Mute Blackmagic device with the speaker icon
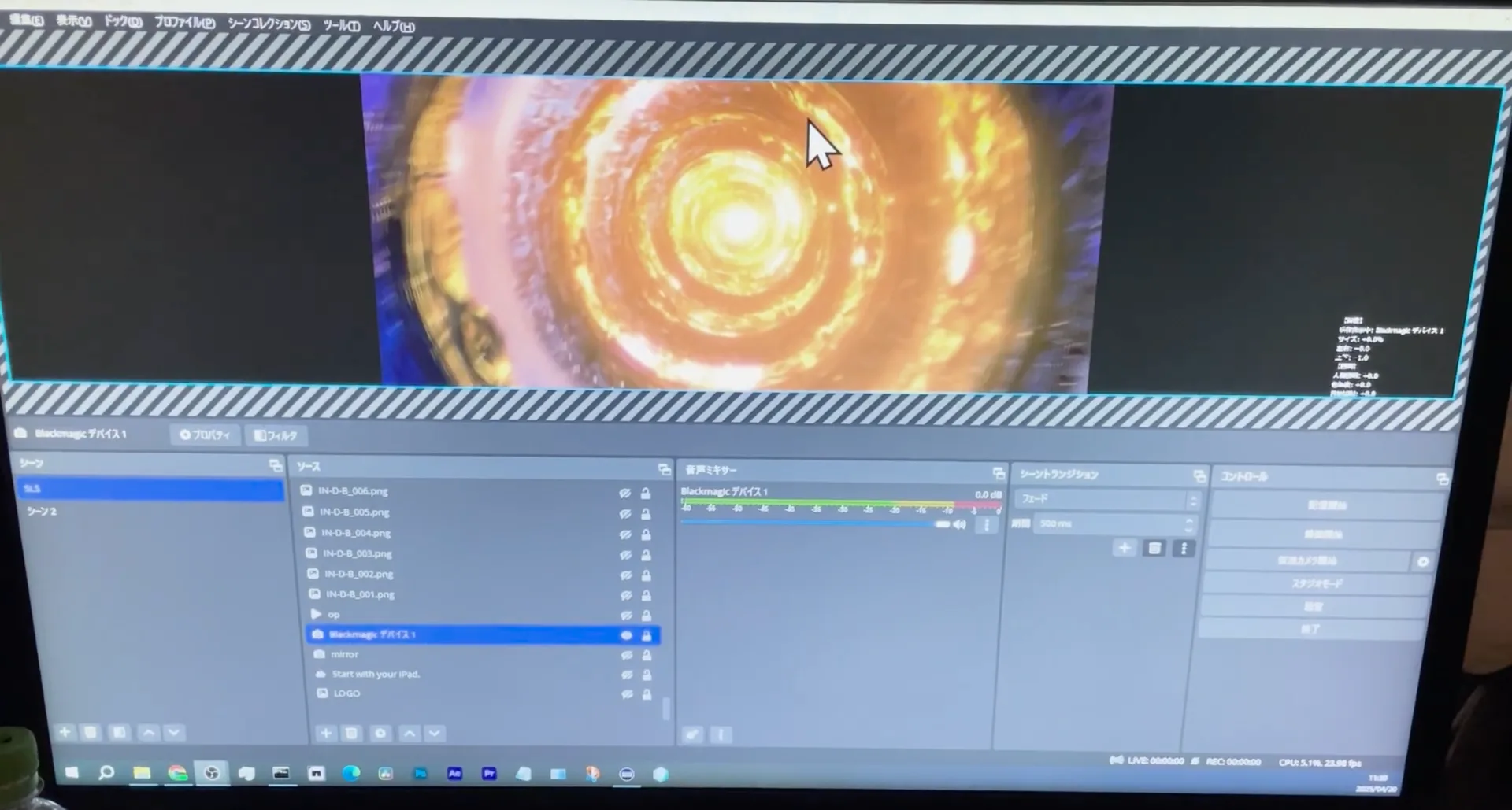The width and height of the screenshot is (1512, 810). coord(959,524)
